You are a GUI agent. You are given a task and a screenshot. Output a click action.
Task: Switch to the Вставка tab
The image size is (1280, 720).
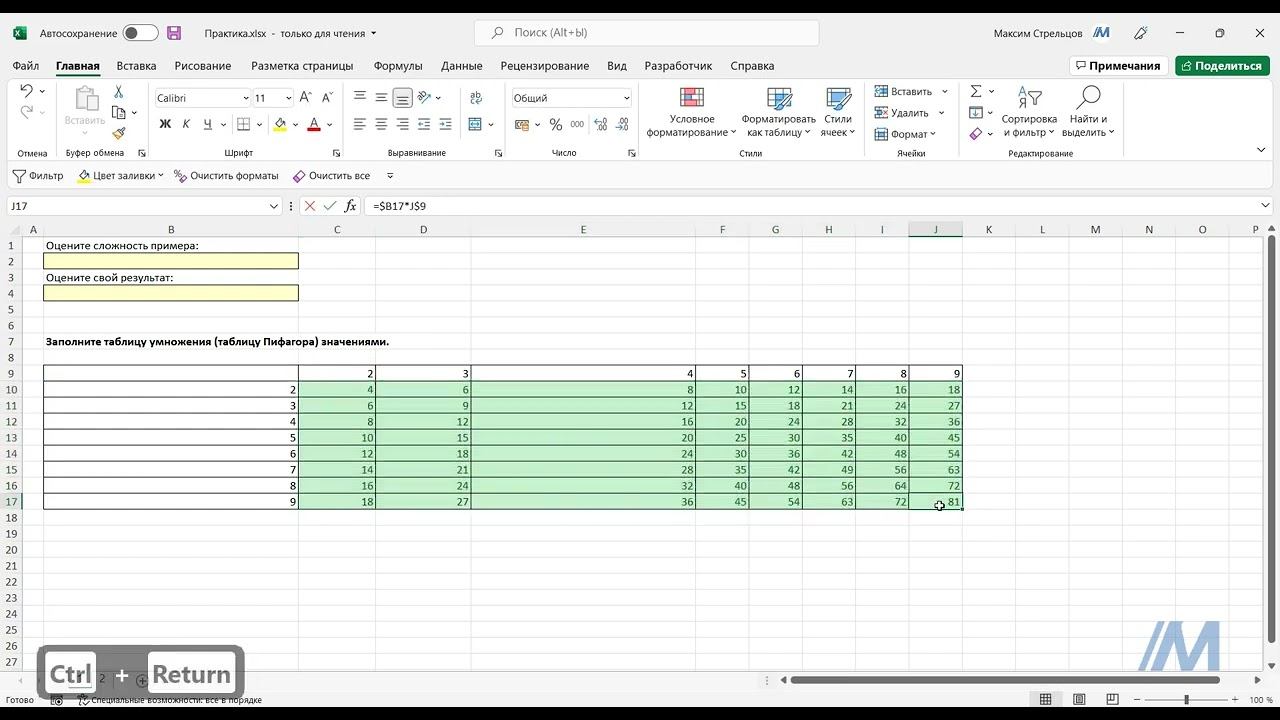tap(136, 66)
